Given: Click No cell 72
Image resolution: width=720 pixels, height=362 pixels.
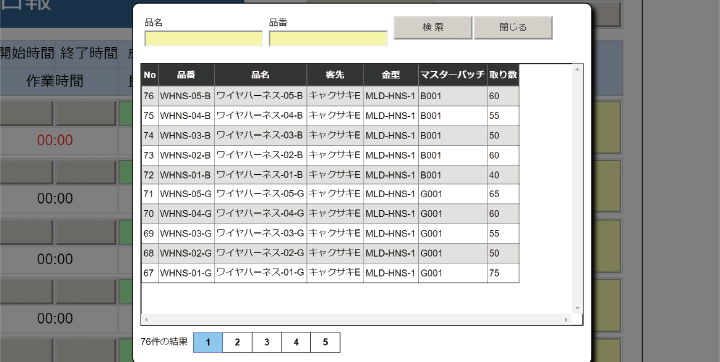Looking at the screenshot, I should [149, 175].
